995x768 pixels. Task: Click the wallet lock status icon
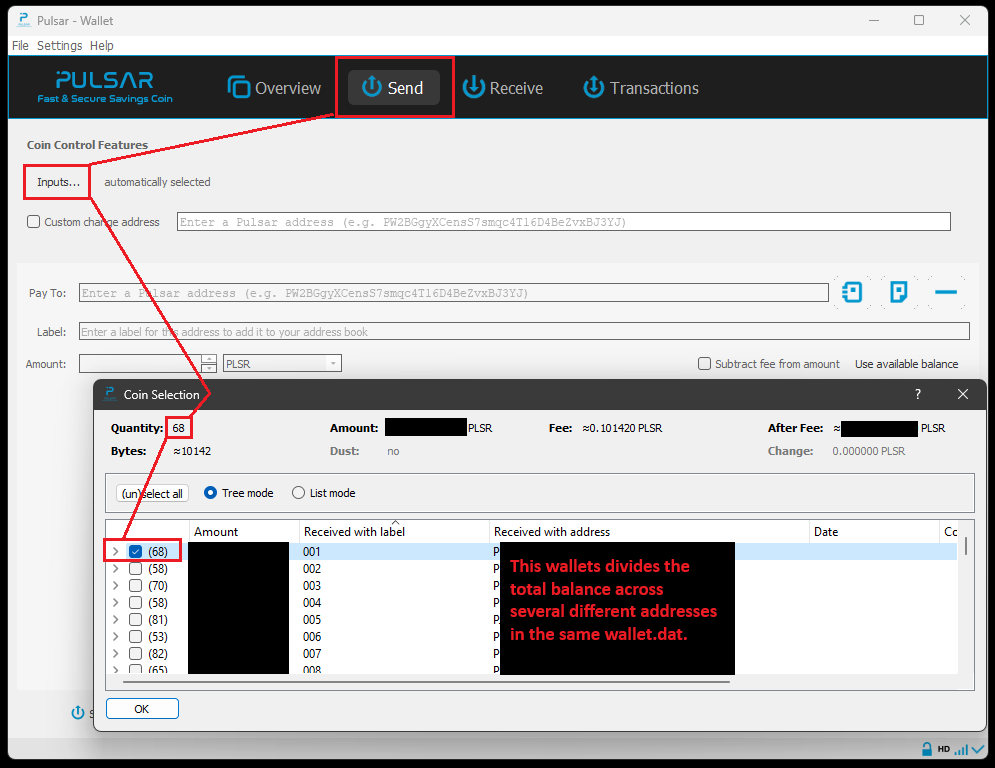(926, 748)
